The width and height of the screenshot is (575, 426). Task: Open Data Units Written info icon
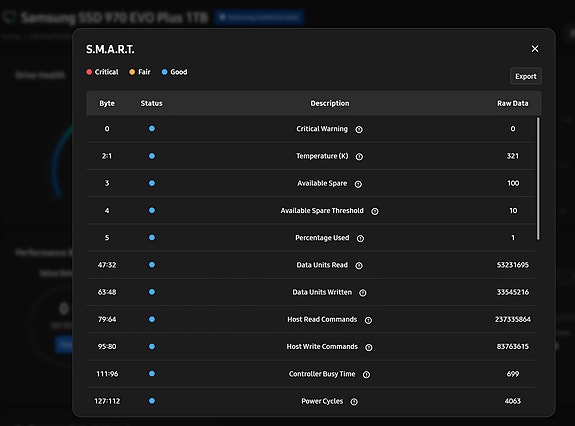pyautogui.click(x=363, y=293)
